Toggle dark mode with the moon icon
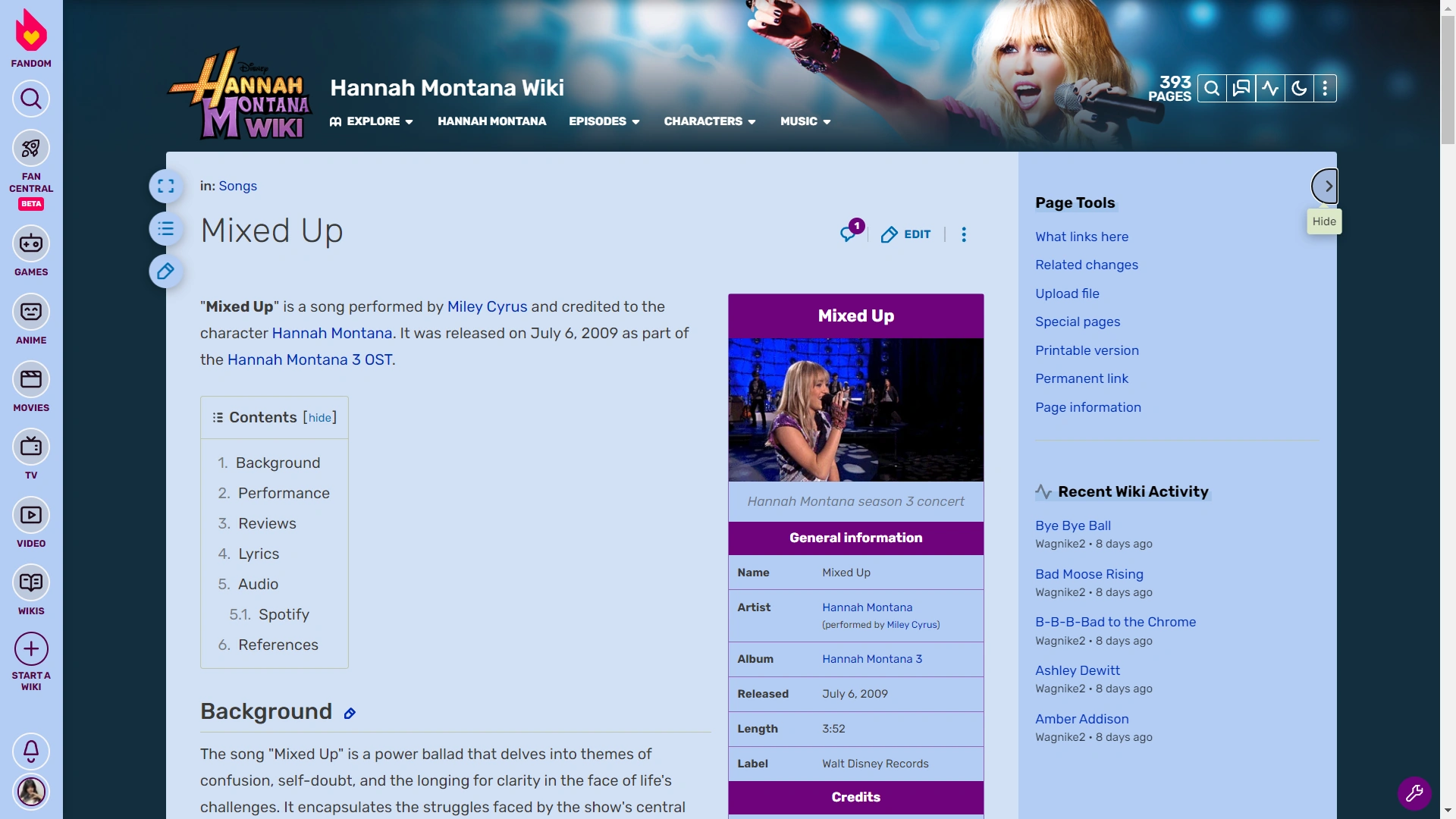The image size is (1456, 819). [1298, 88]
